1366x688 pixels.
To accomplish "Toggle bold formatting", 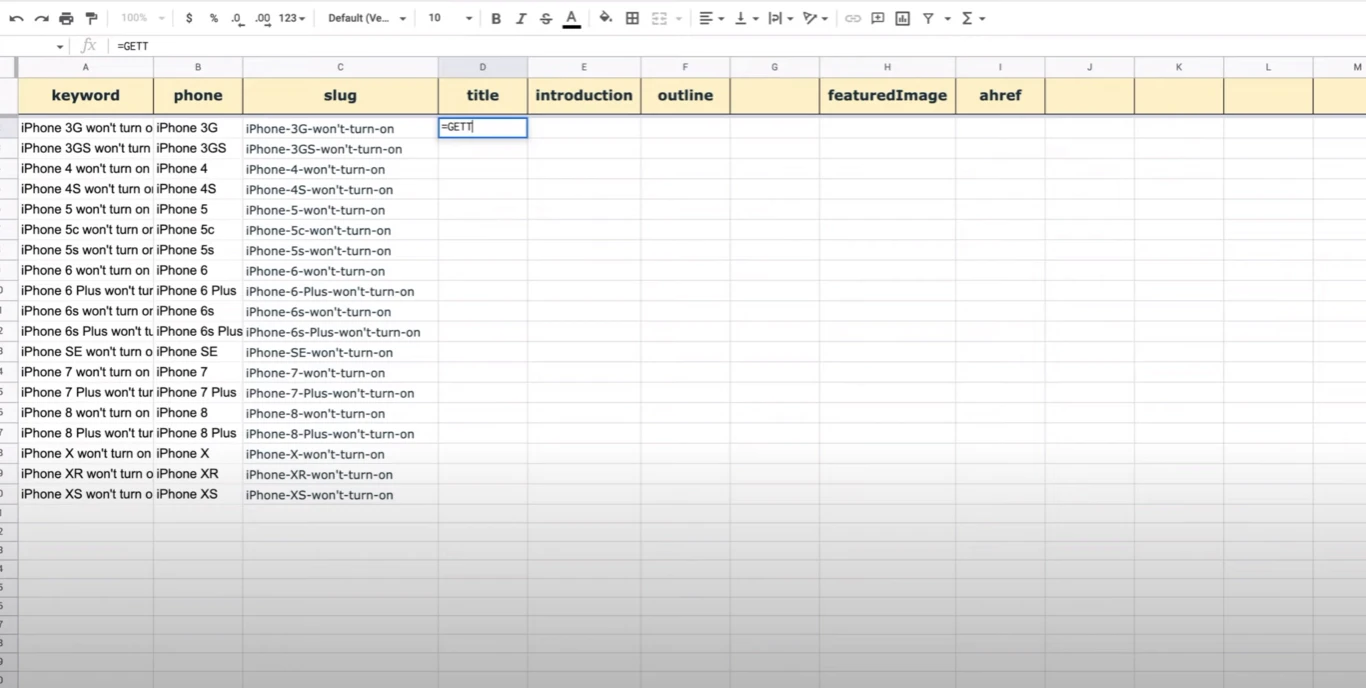I will tap(496, 18).
